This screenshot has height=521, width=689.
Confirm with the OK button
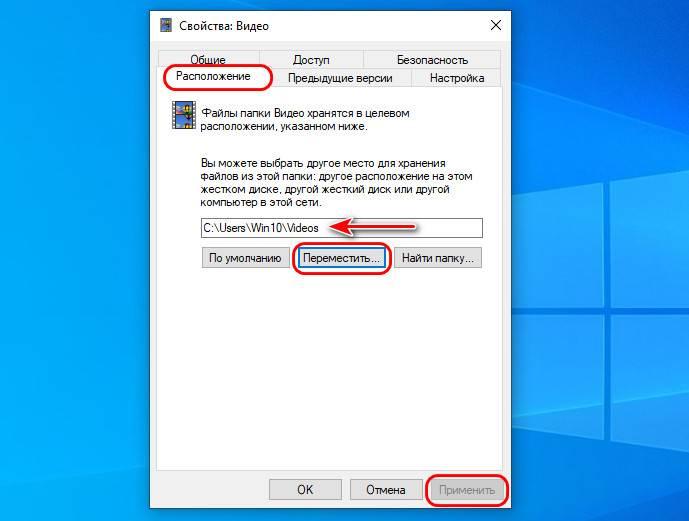point(305,489)
